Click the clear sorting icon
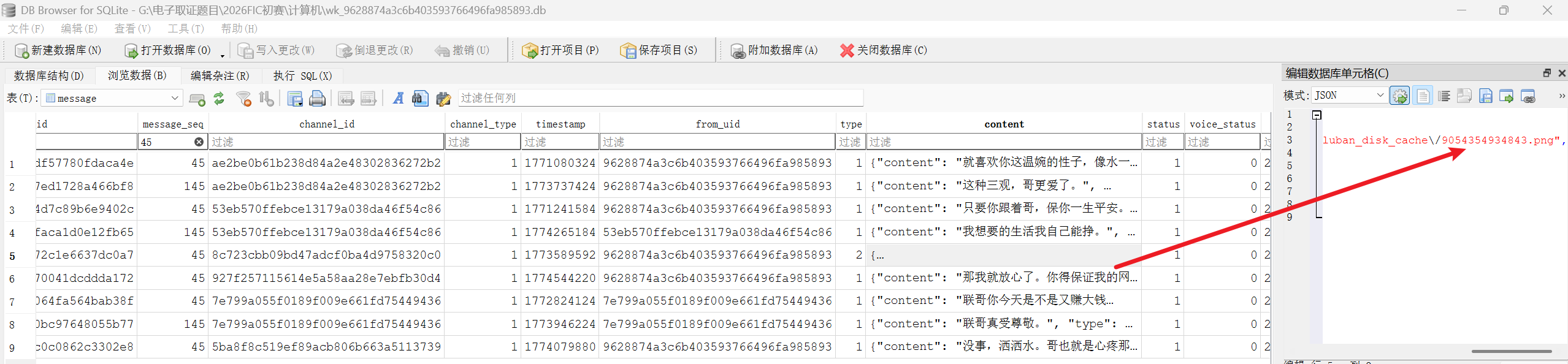The height and width of the screenshot is (364, 1568). [x=266, y=98]
